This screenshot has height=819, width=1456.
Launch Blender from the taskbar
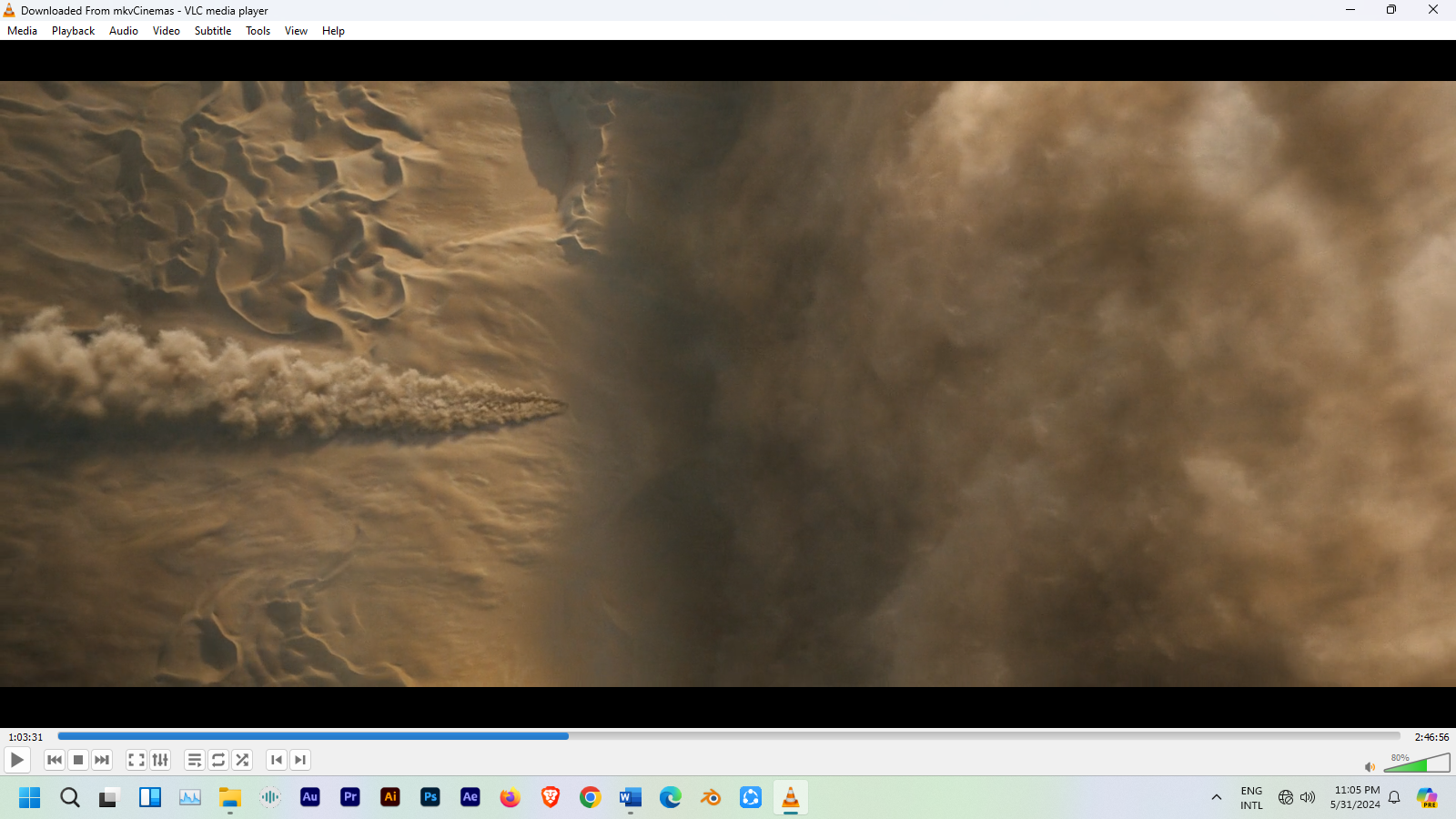(711, 797)
